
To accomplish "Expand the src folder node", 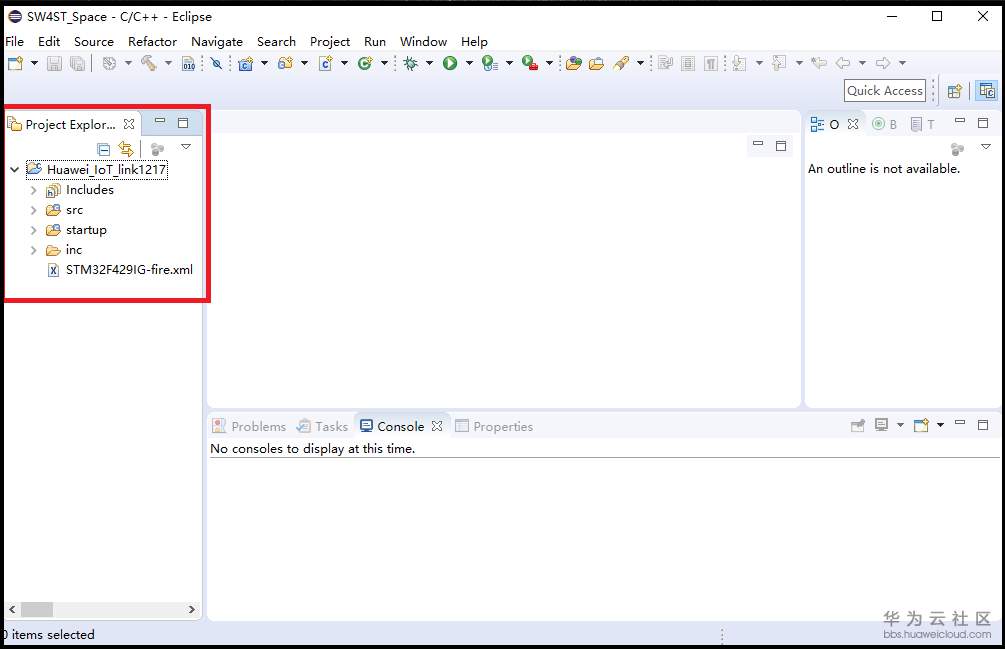I will [x=33, y=210].
